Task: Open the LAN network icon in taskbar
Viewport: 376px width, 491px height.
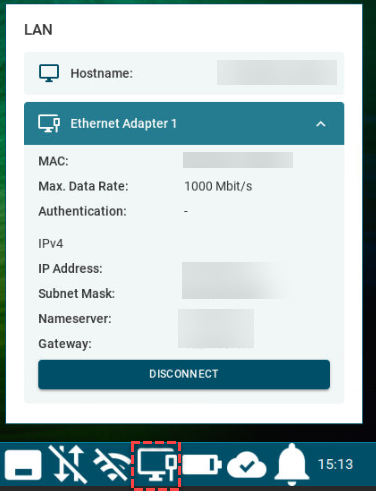Action: [x=156, y=464]
